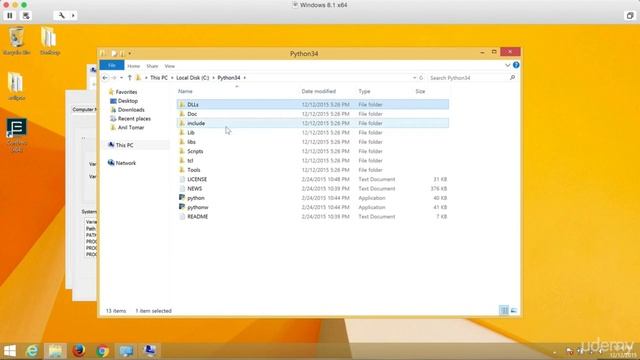Switch to Large icons view in status bar
Viewport: 640px width, 360px height.
coord(513,311)
